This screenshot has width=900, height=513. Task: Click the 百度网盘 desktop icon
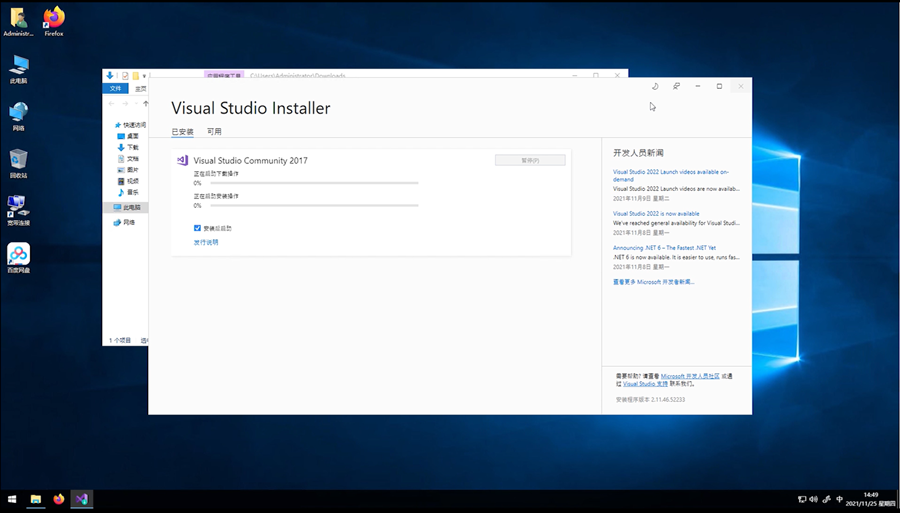pos(18,258)
